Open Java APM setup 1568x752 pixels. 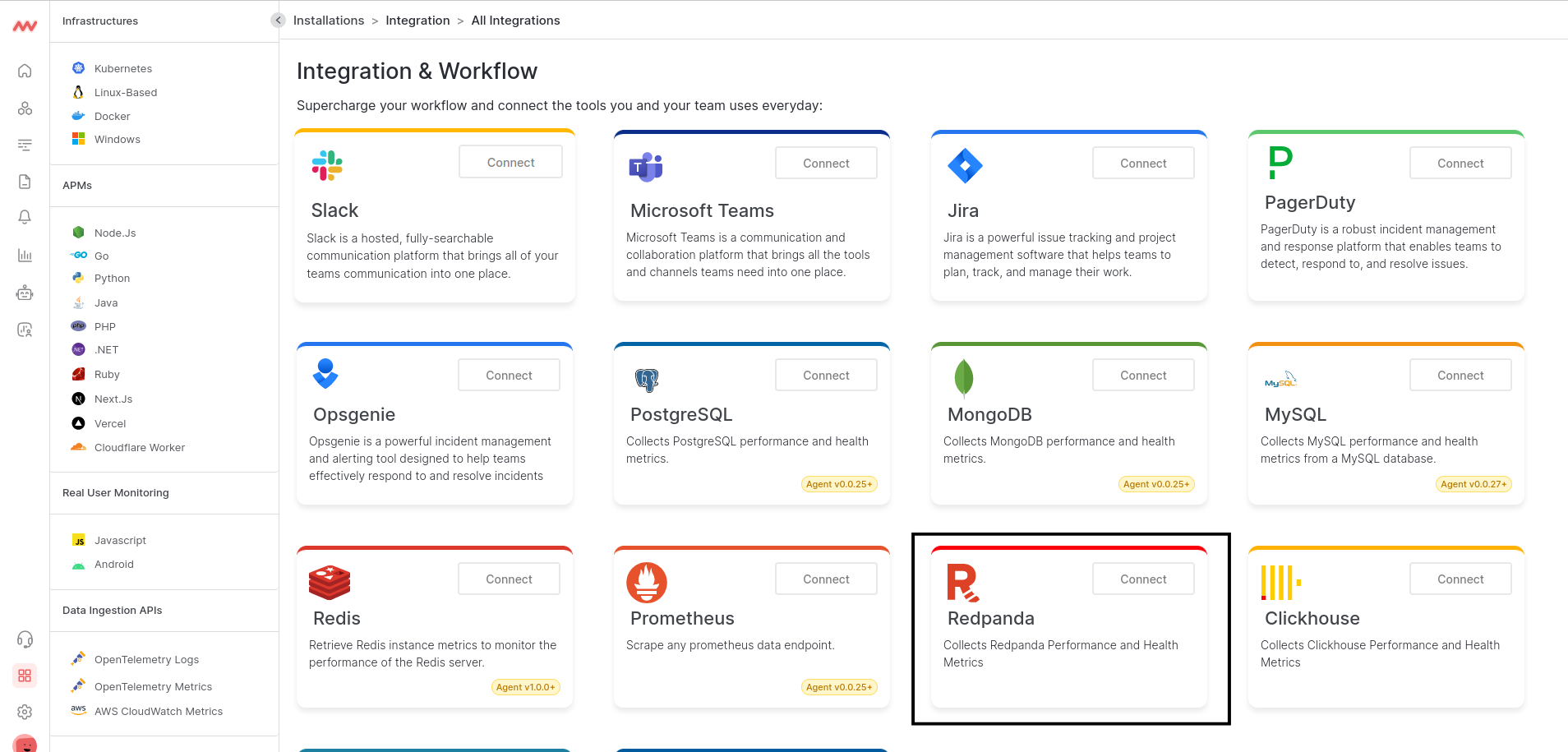point(106,302)
